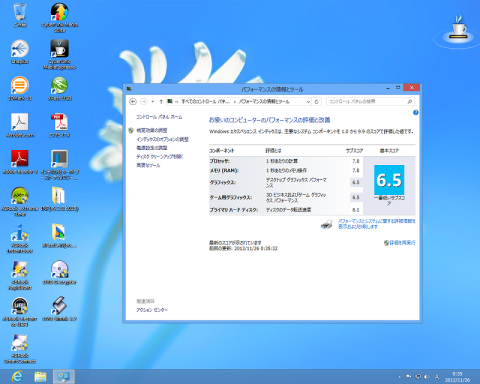Open recent locations dropdown arrow
Image resolution: width=480 pixels, height=384 pixels.
click(153, 101)
